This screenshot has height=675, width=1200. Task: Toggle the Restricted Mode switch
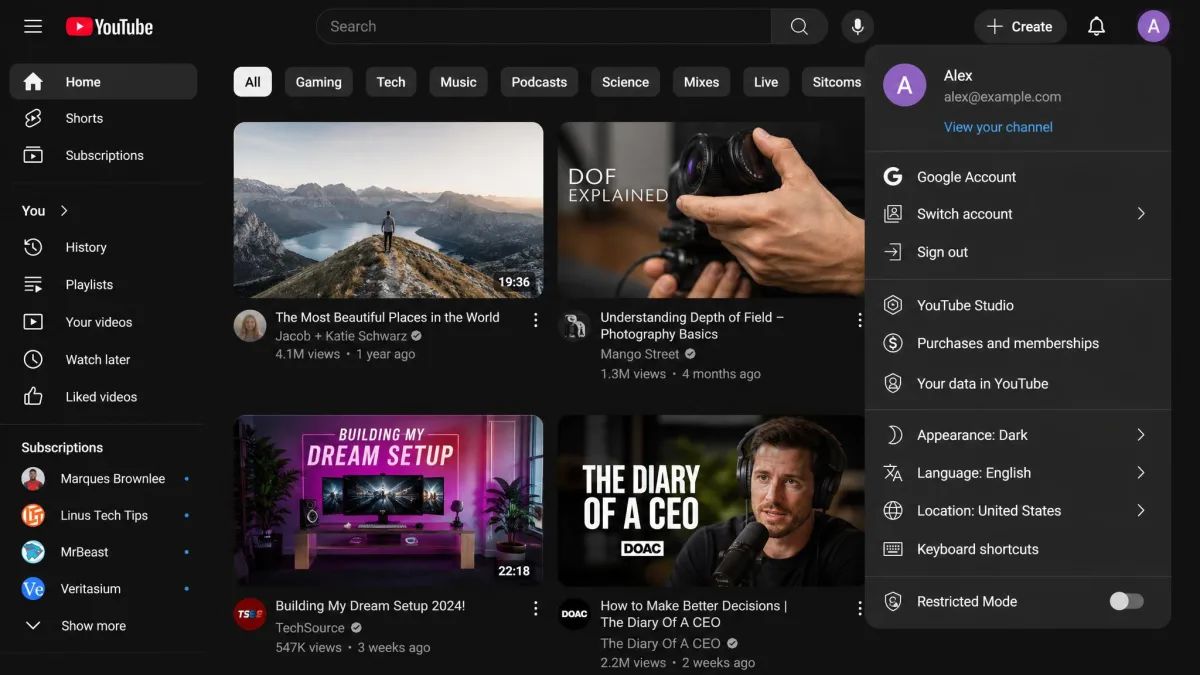[x=1126, y=601]
